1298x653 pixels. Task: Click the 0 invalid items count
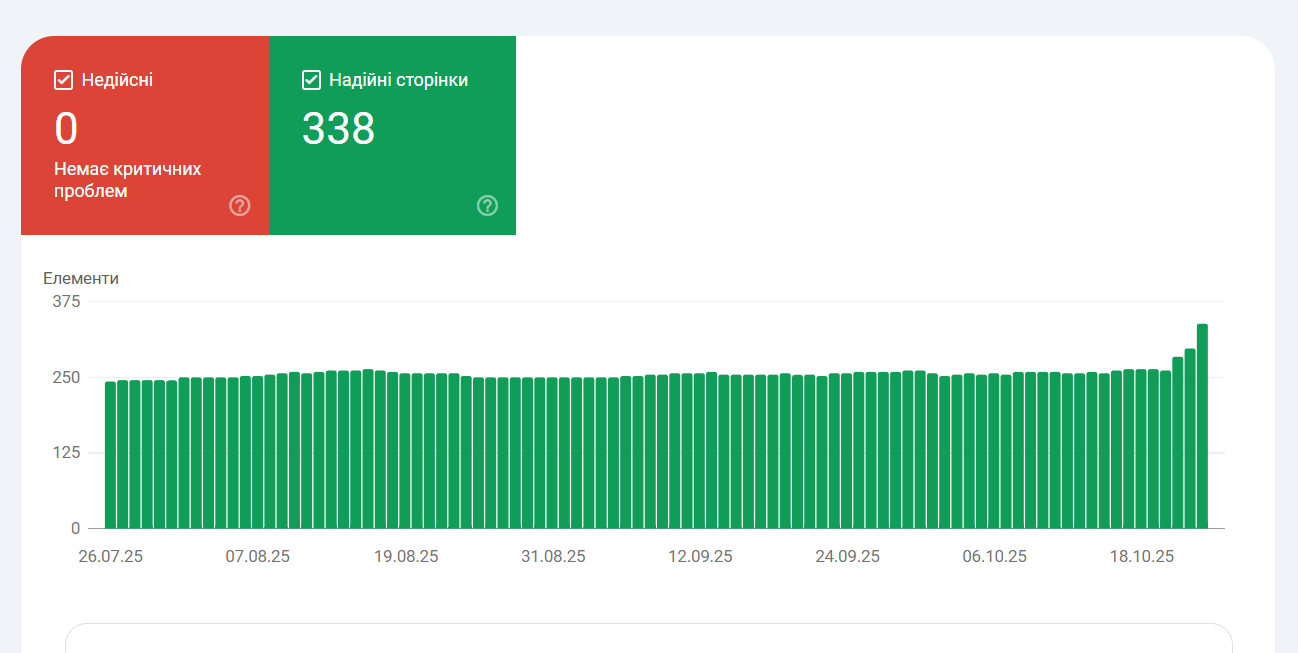point(66,129)
